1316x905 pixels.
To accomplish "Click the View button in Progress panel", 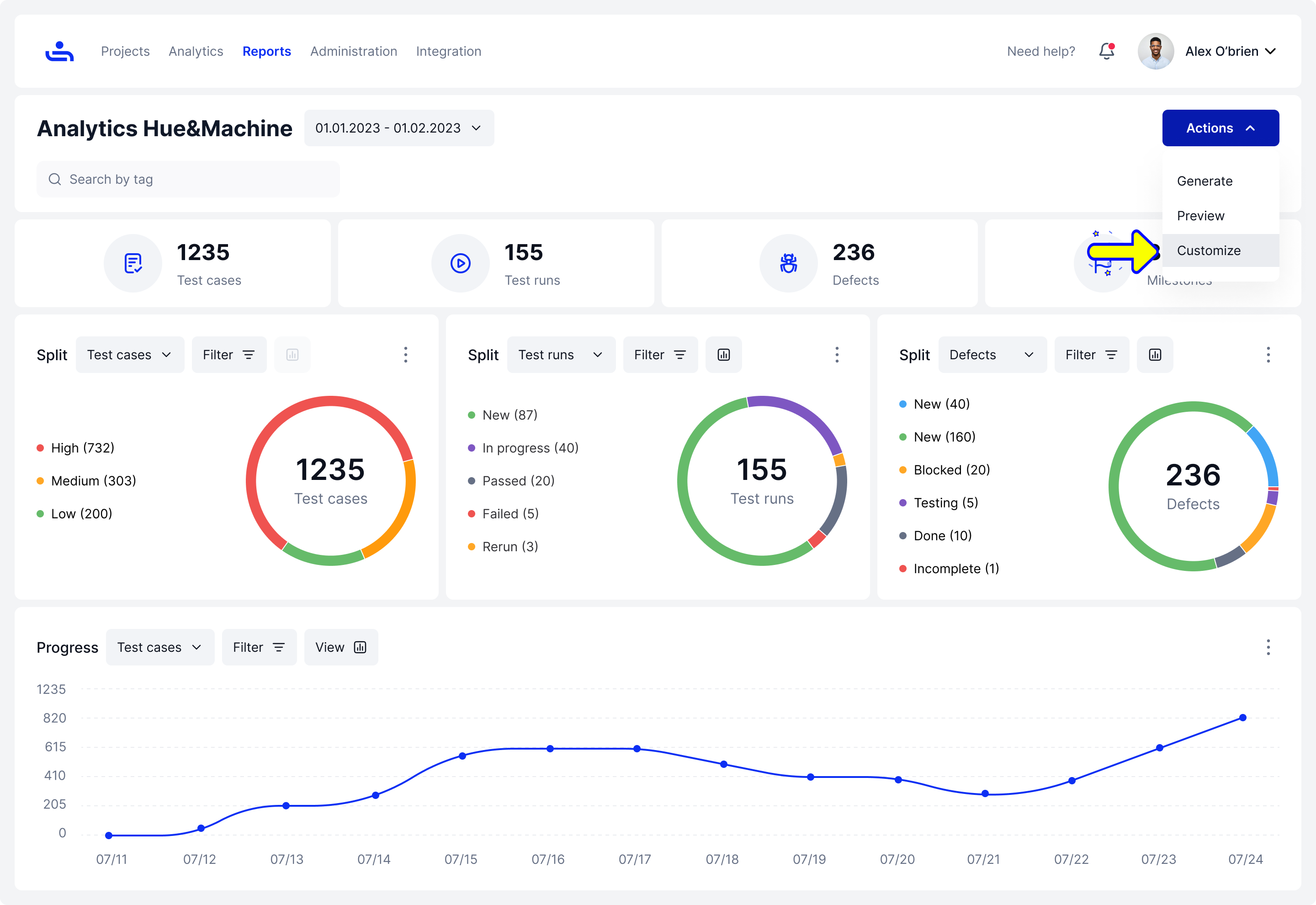I will pos(340,647).
